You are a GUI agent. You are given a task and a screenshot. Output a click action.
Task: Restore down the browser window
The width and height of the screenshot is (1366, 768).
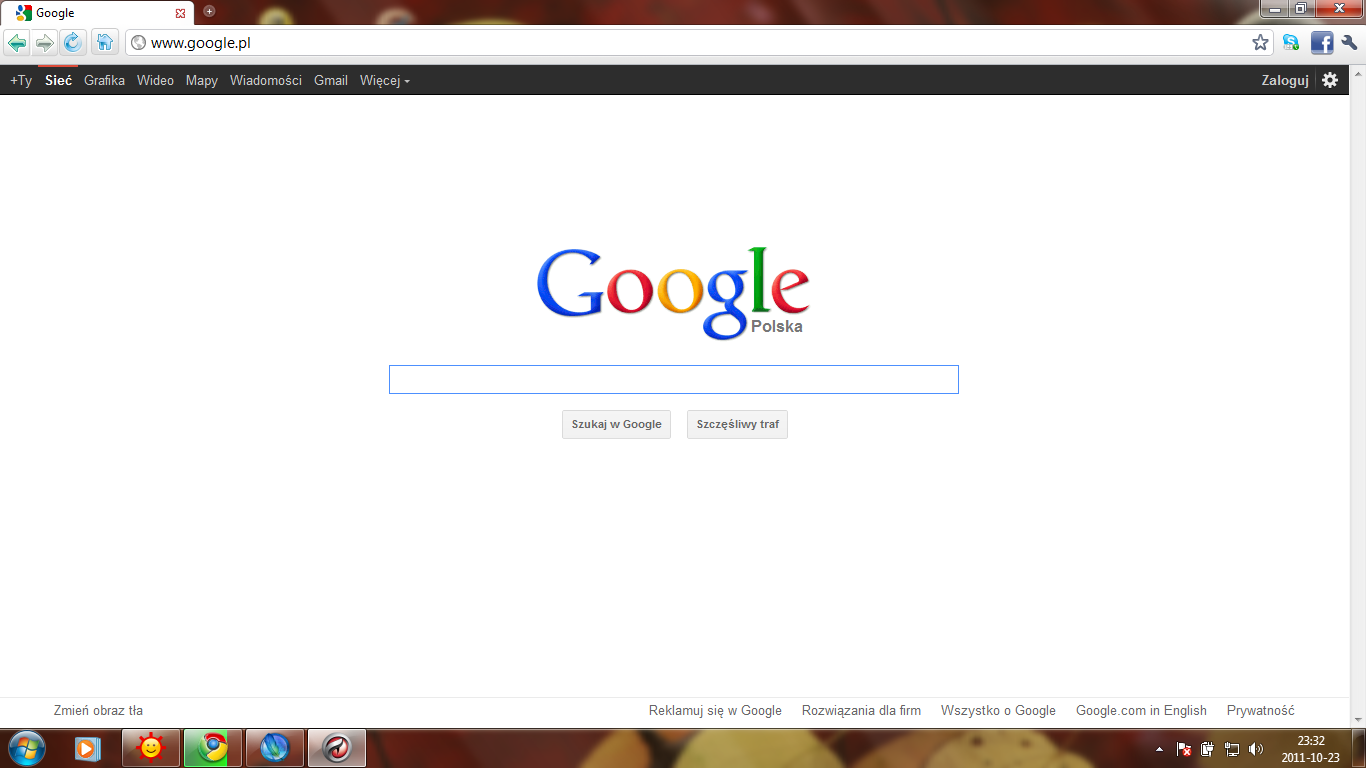pos(1301,8)
